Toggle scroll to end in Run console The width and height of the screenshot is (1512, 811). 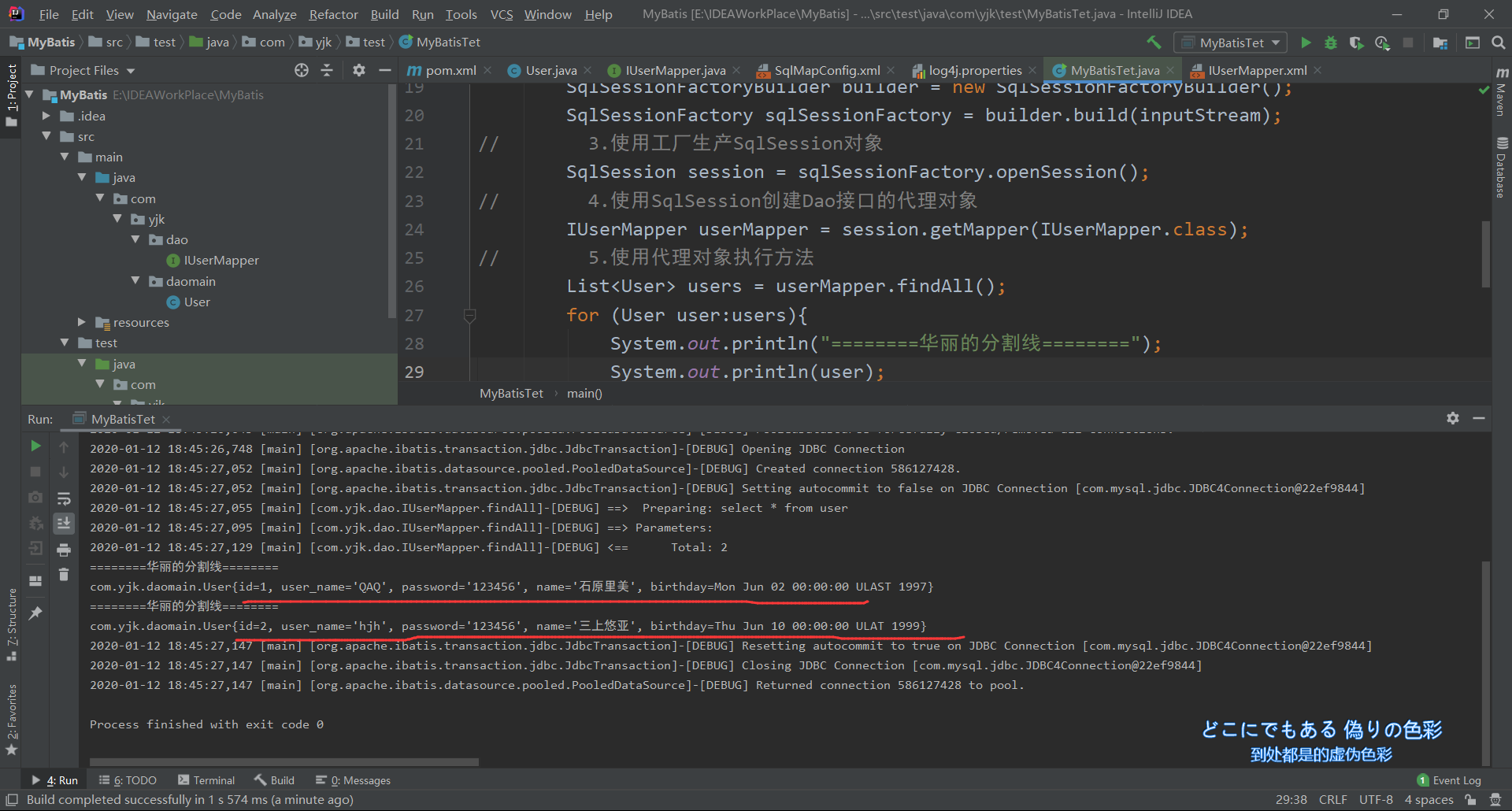coord(64,523)
